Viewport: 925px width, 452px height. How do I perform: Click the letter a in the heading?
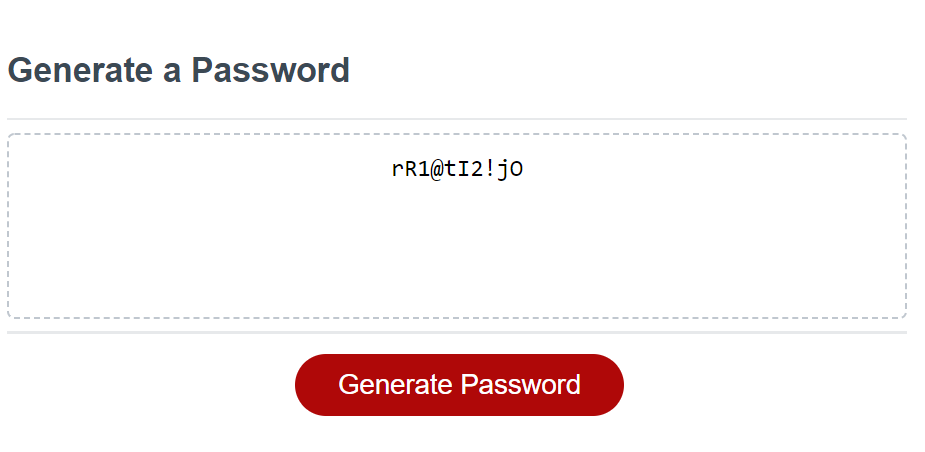[x=172, y=74]
